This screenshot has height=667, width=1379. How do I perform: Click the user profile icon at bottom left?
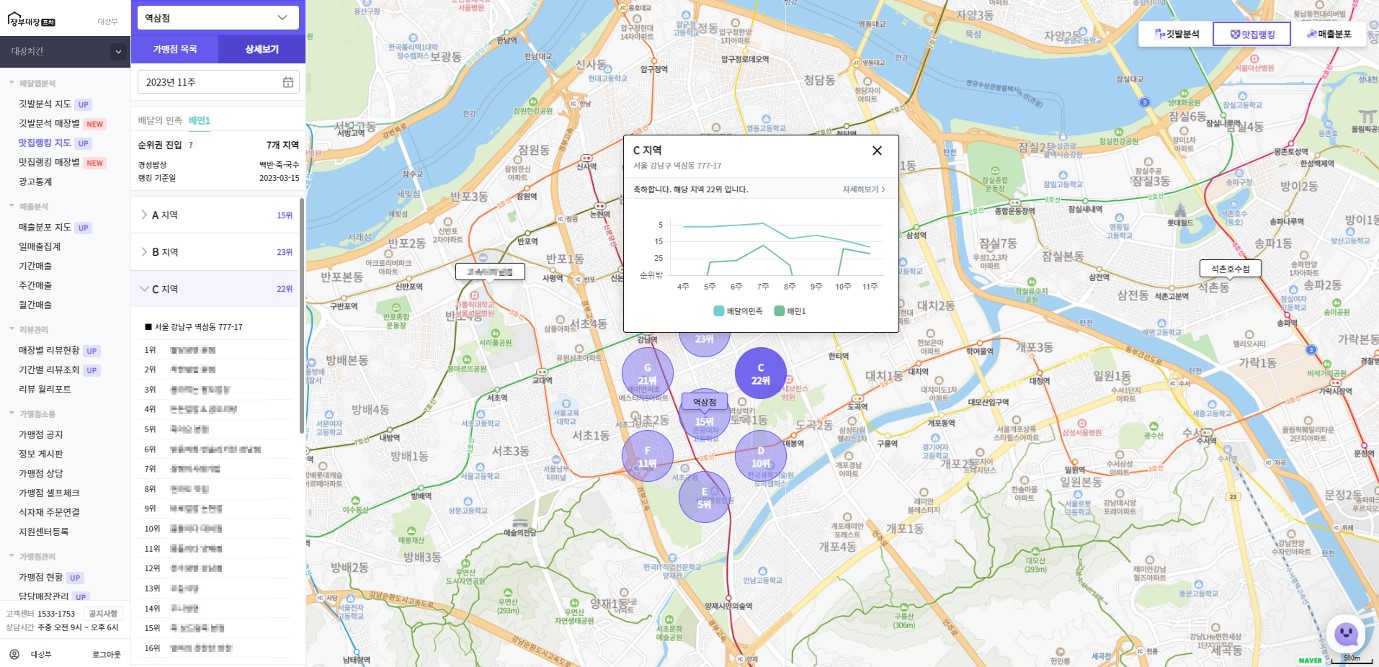pos(14,654)
